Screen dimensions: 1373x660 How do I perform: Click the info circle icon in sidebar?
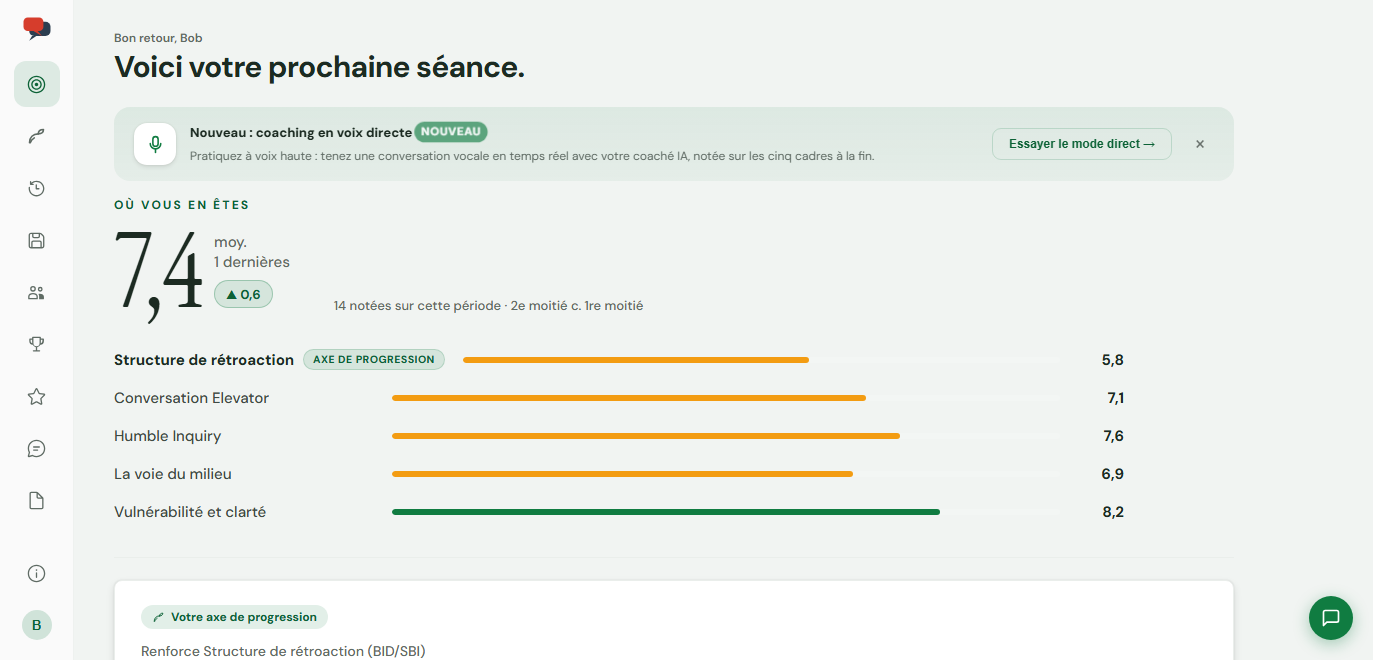pyautogui.click(x=37, y=573)
